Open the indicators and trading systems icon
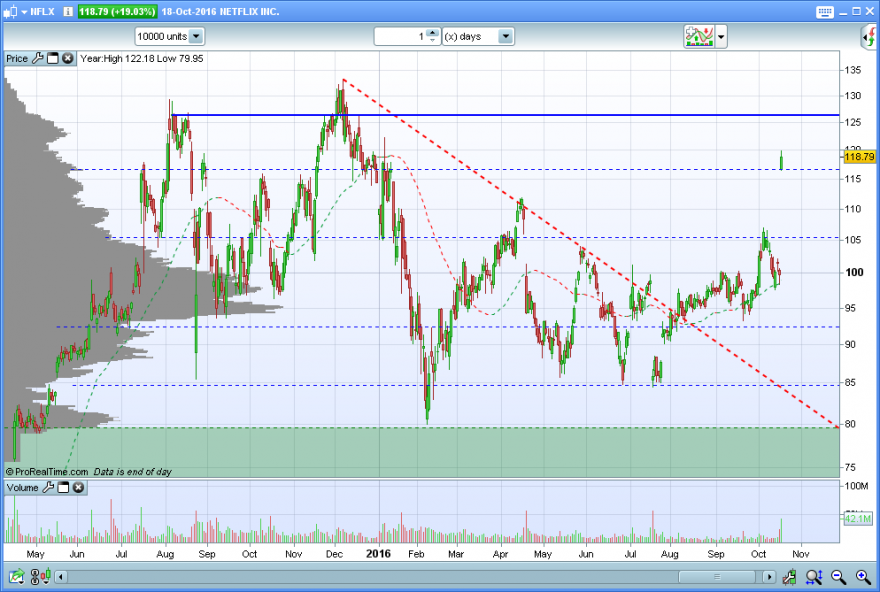The width and height of the screenshot is (880, 592). (699, 36)
